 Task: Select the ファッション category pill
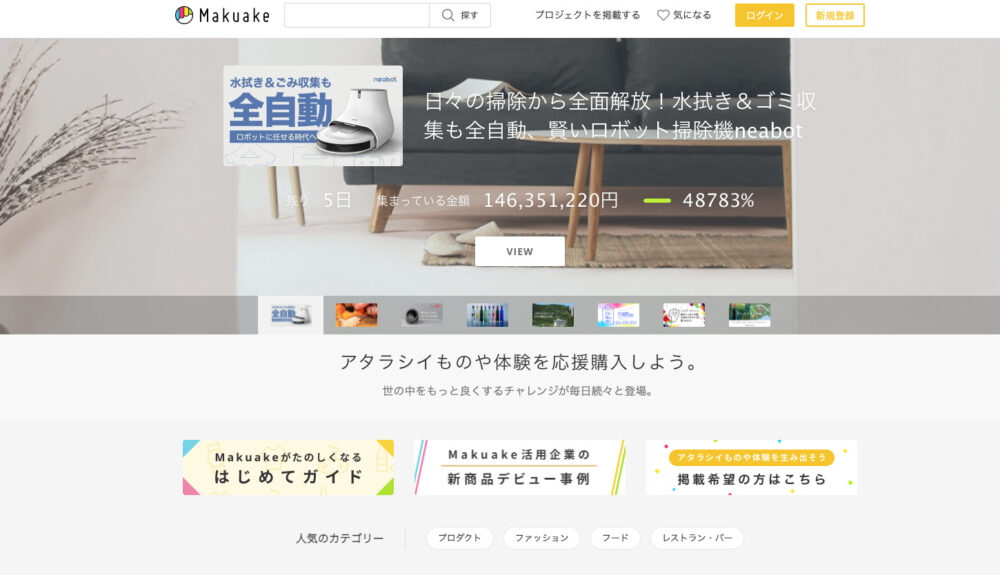(541, 538)
